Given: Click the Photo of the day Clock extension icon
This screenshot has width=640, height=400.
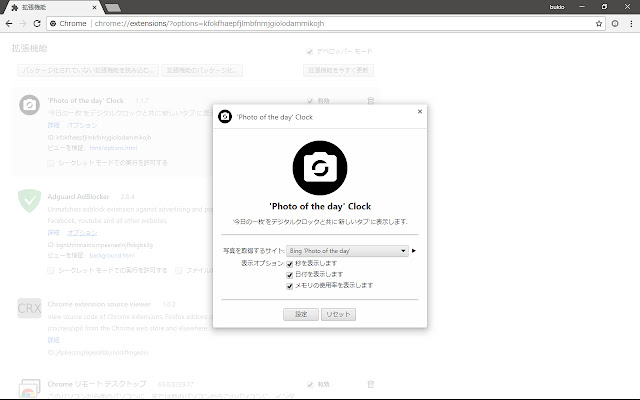Looking at the screenshot, I should (x=29, y=105).
